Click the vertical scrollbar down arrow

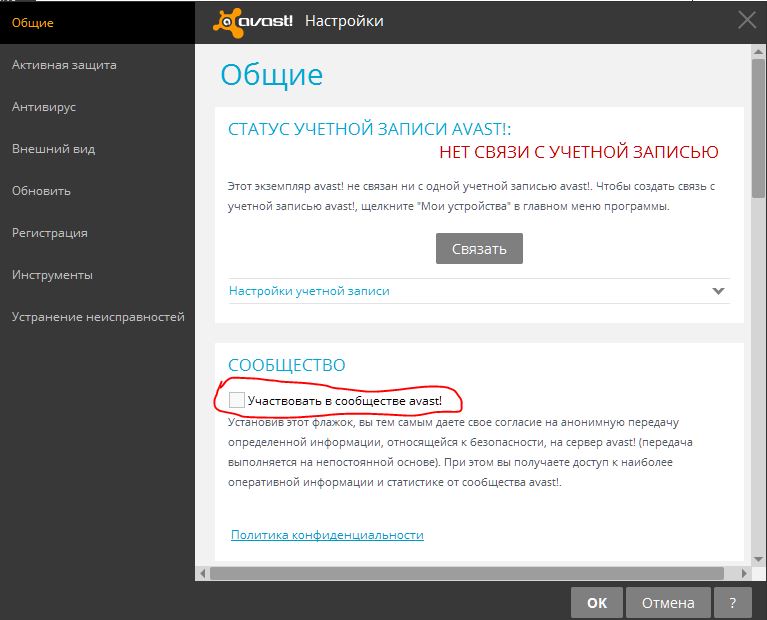point(759,559)
